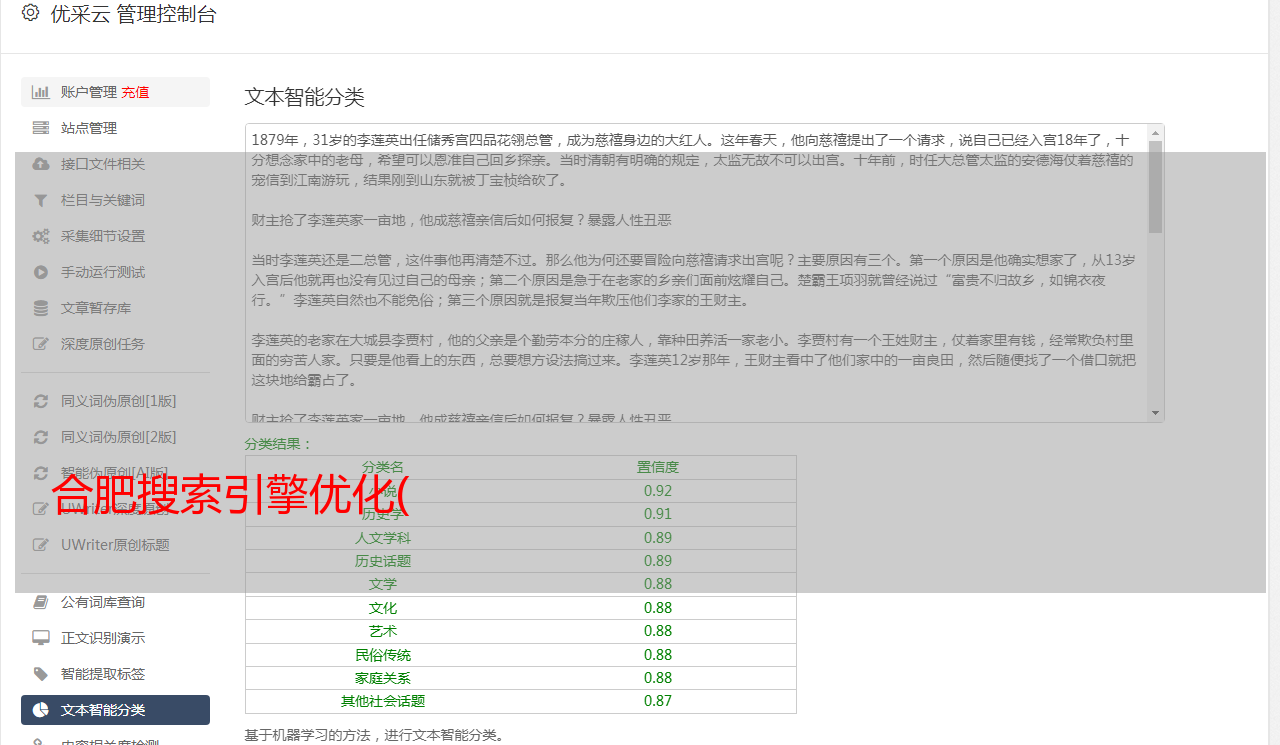Screen dimensions: 1280x745
Task: Open the 智能提取标签 tag icon
Action: [41, 674]
